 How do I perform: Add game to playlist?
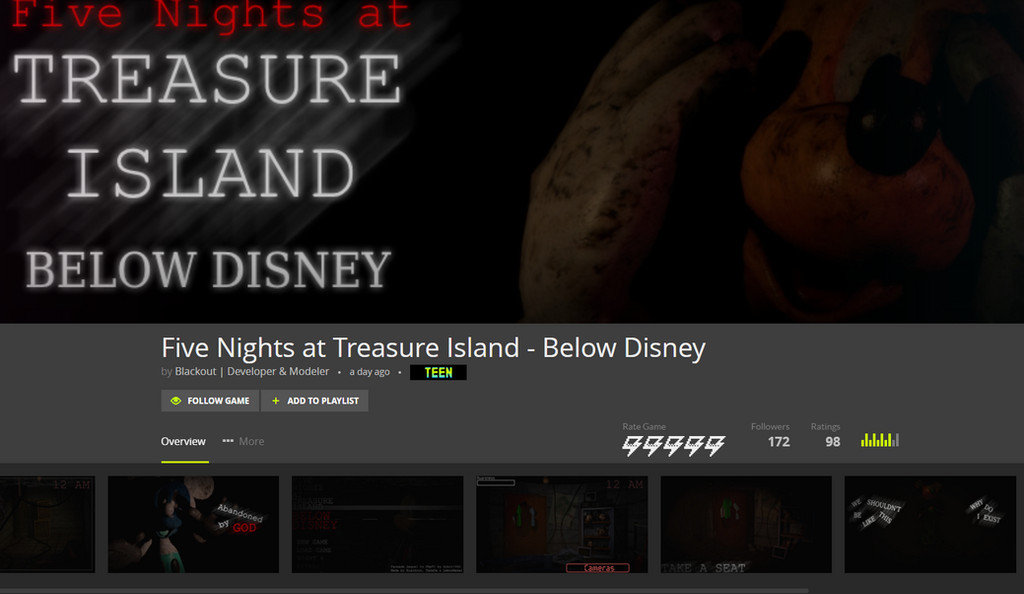[315, 401]
